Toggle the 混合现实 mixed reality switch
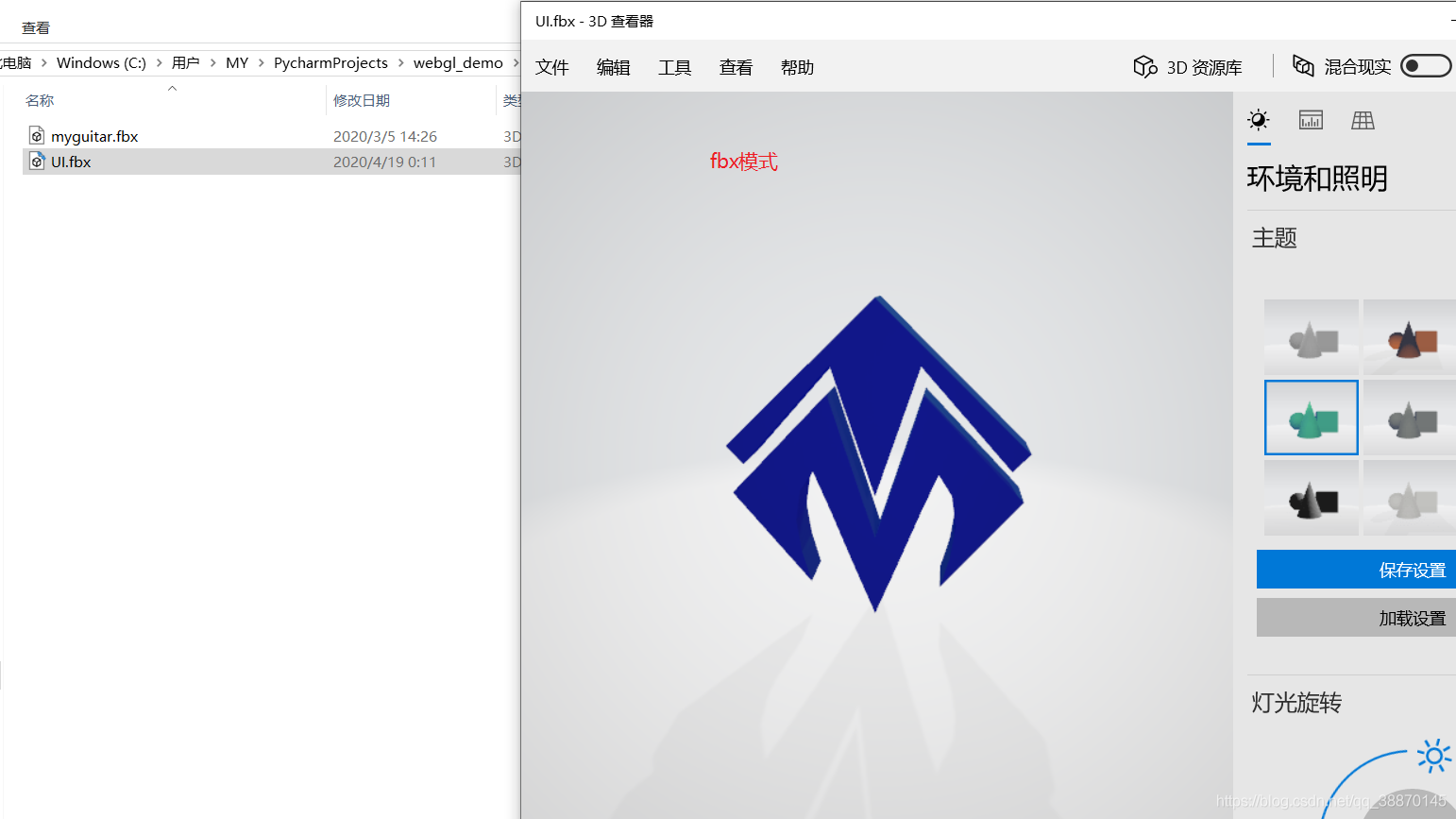The image size is (1456, 819). coord(1426,66)
